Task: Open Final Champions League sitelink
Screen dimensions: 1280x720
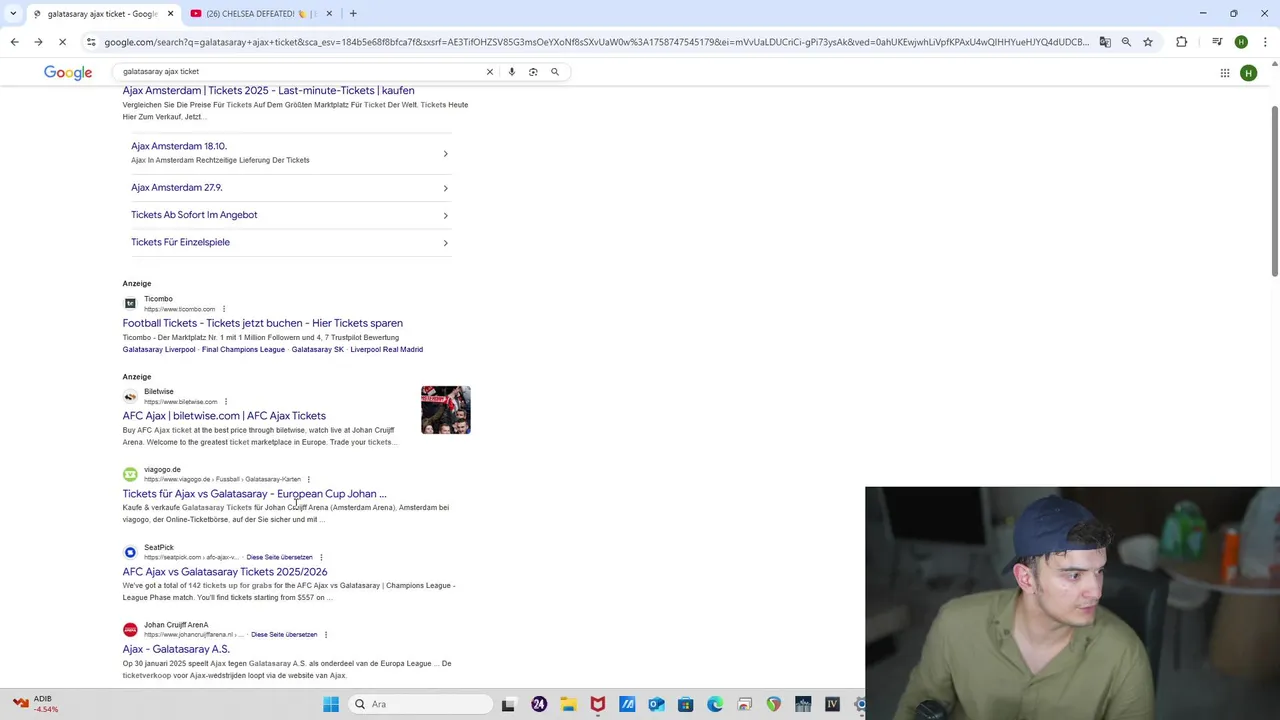Action: pyautogui.click(x=243, y=350)
